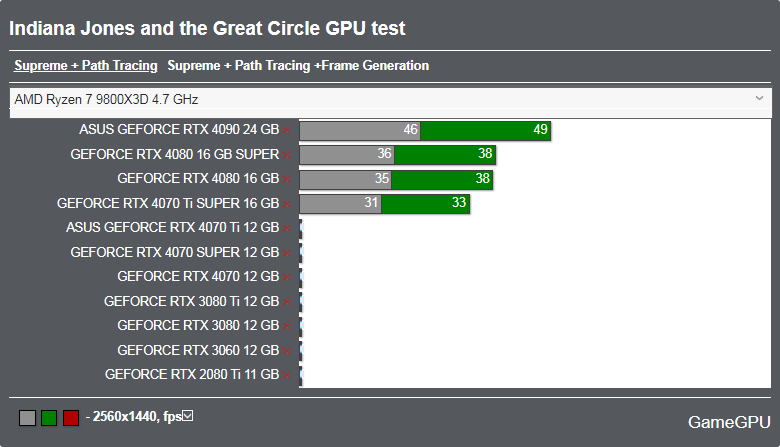This screenshot has height=447, width=780.
Task: Click the GameGPU link
Action: pos(729,422)
